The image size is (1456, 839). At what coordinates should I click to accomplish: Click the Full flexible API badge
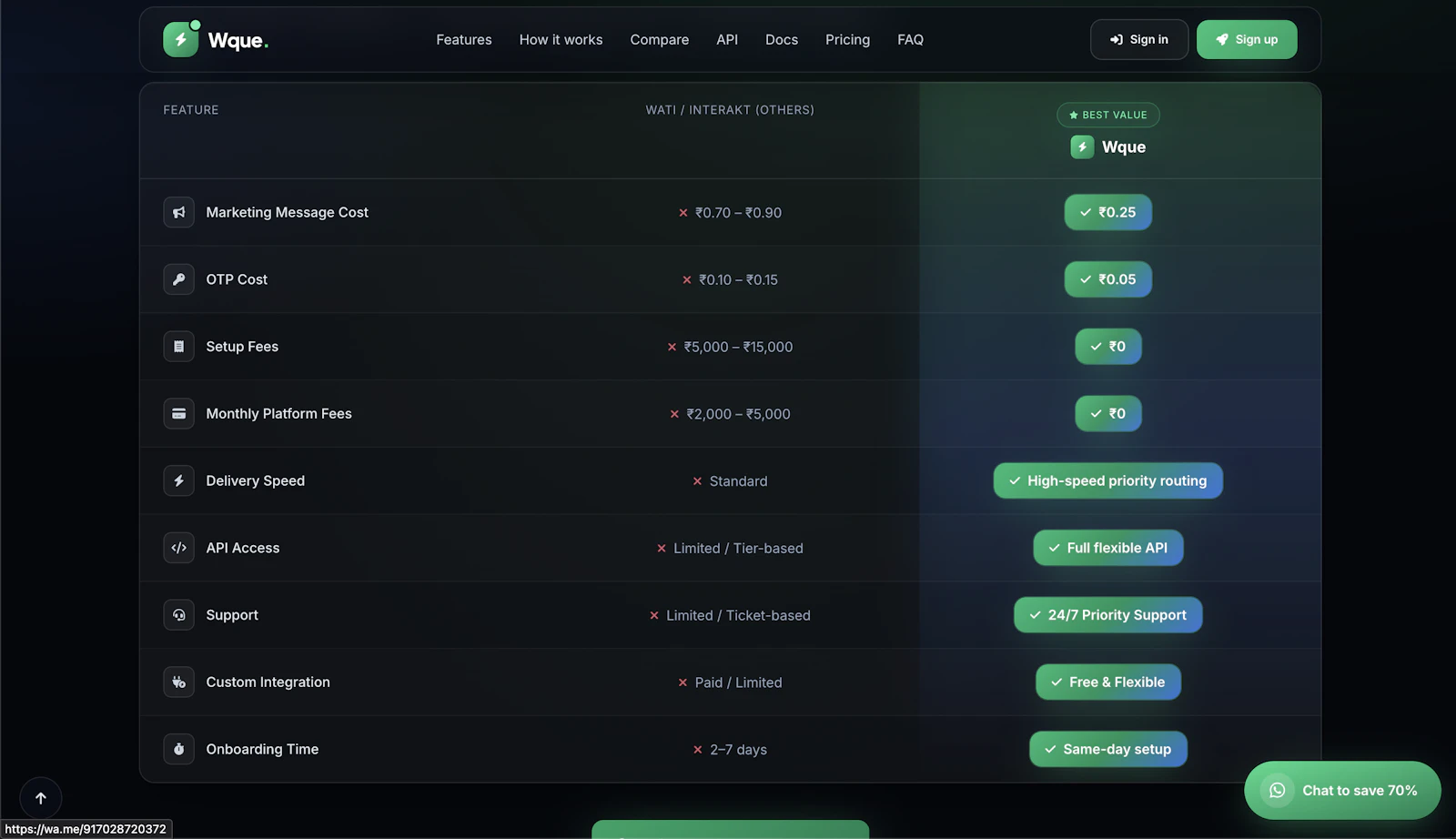(1108, 548)
